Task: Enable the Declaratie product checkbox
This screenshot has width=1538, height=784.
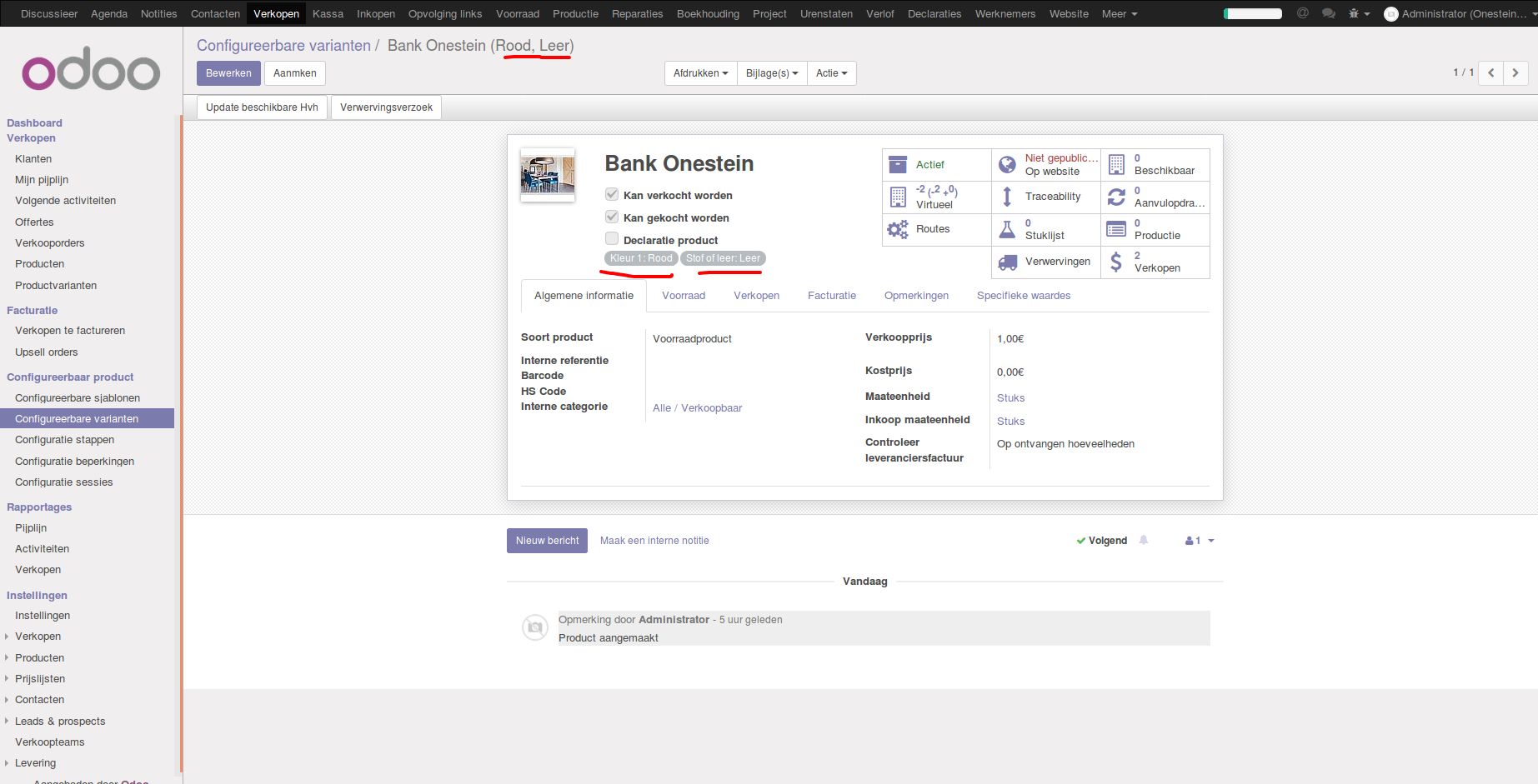Action: (x=612, y=238)
